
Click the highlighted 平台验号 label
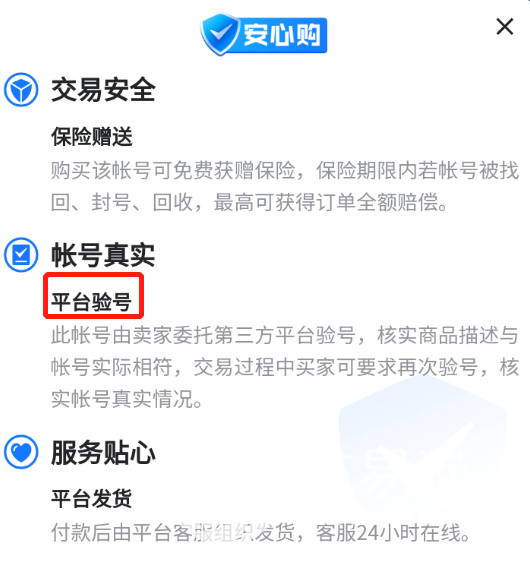pos(91,302)
